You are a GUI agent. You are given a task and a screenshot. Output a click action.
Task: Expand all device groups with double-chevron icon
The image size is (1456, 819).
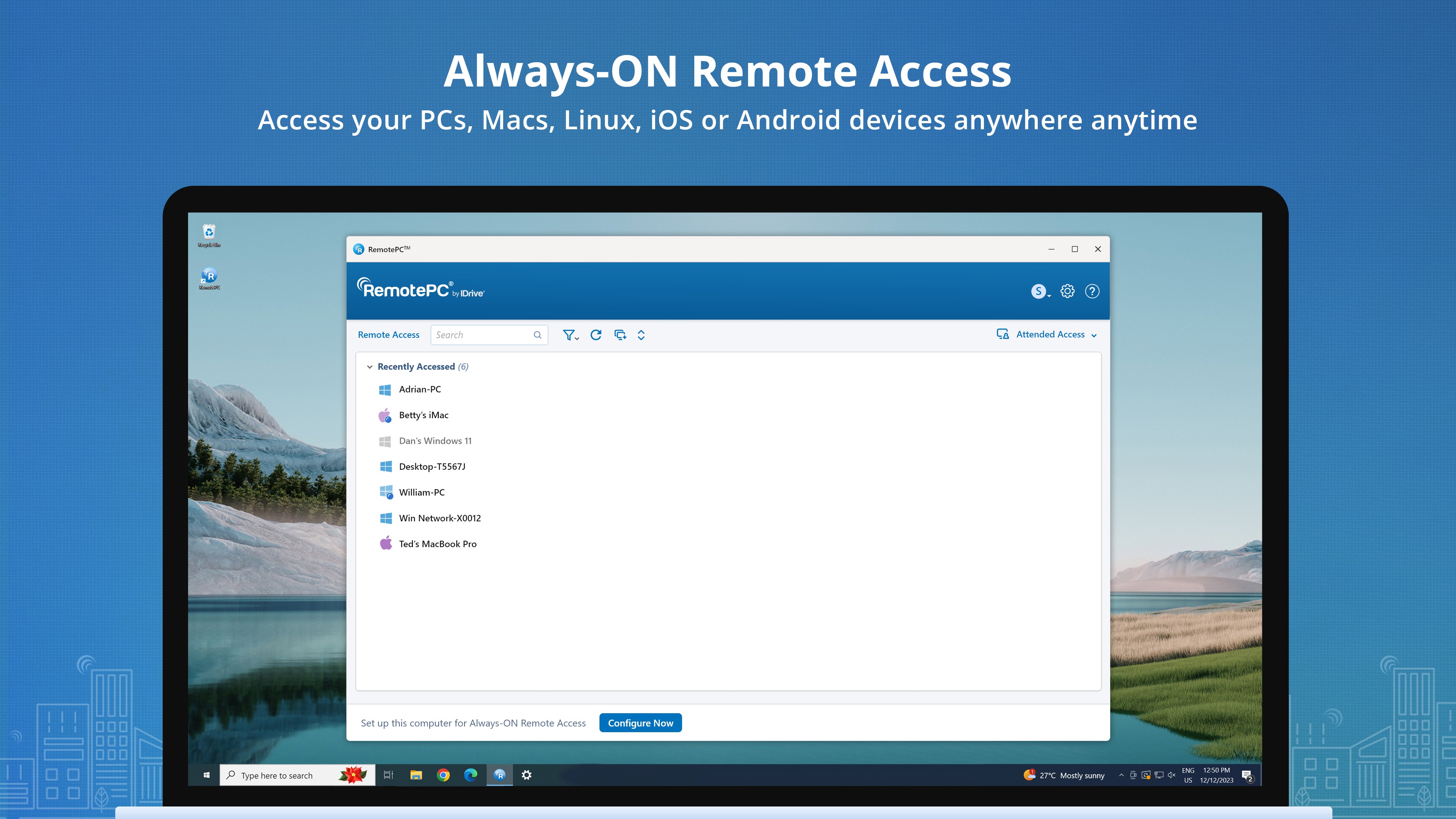coord(642,334)
